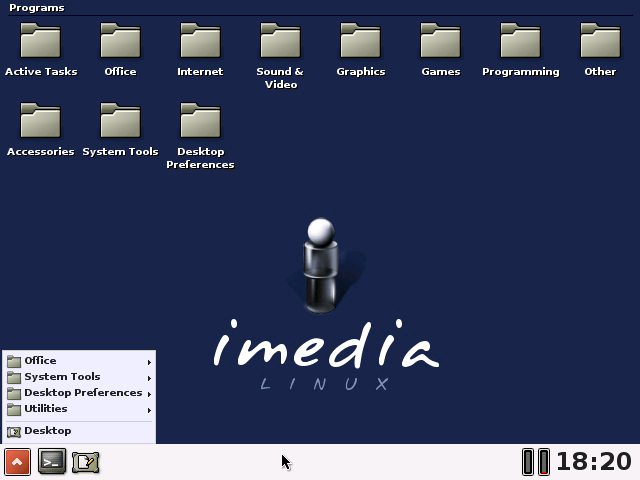Open the Graphics folder icon

click(360, 42)
